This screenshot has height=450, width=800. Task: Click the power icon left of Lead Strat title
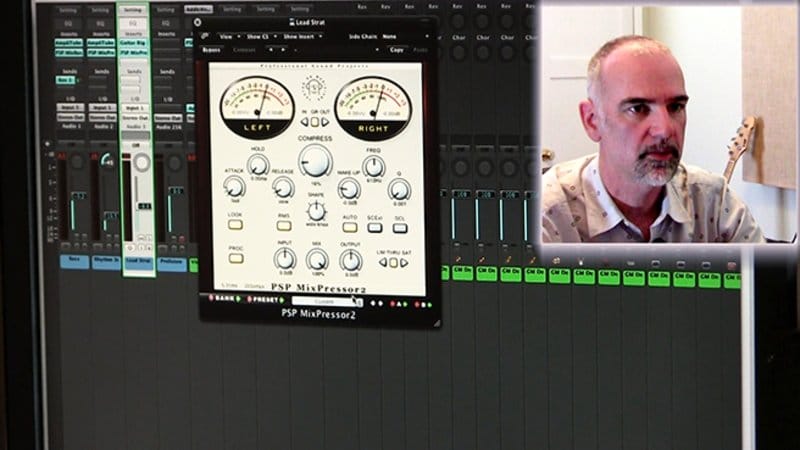pos(197,22)
